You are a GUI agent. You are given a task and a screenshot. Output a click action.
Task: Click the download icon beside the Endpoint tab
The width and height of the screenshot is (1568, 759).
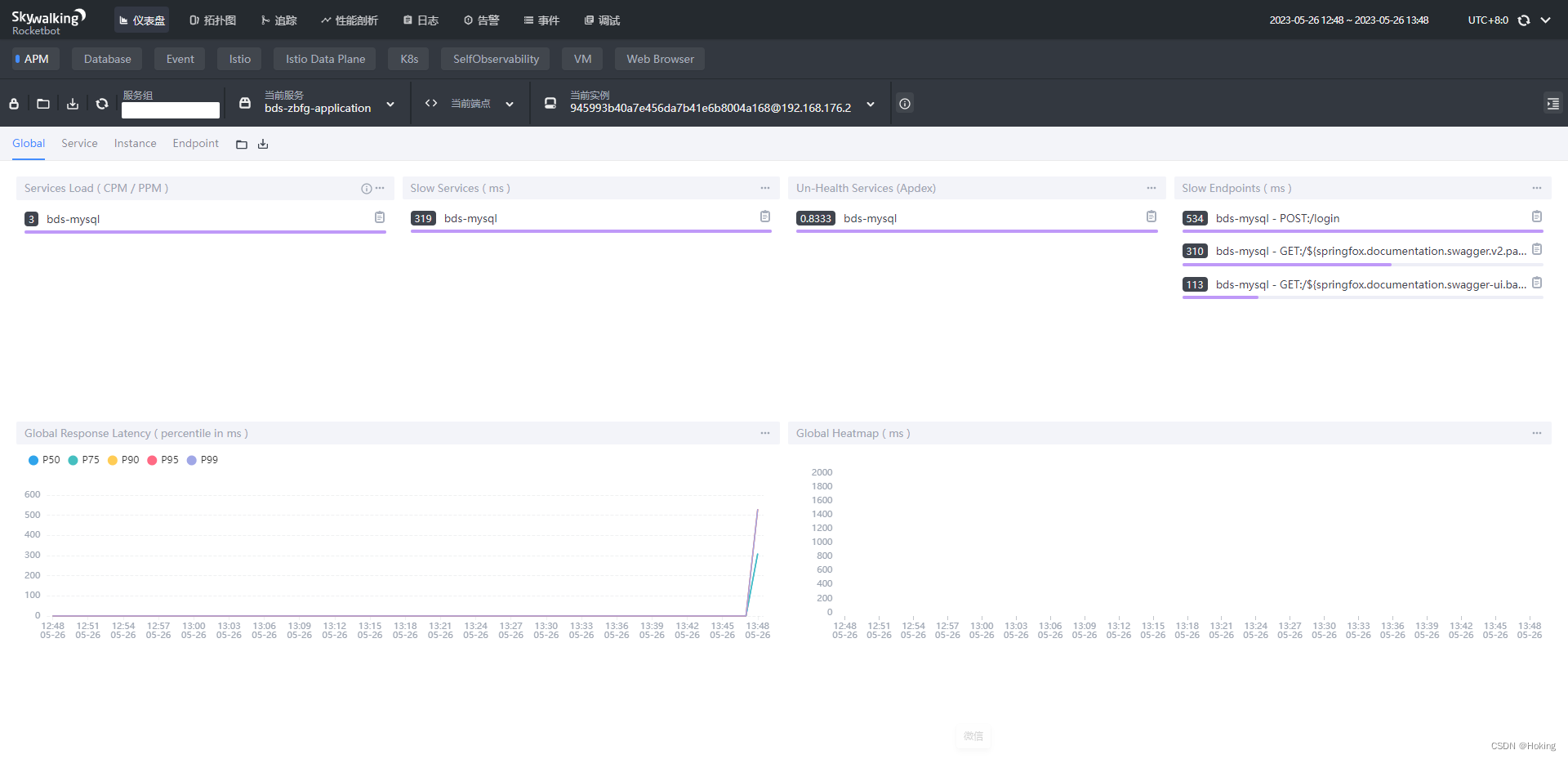(x=263, y=145)
